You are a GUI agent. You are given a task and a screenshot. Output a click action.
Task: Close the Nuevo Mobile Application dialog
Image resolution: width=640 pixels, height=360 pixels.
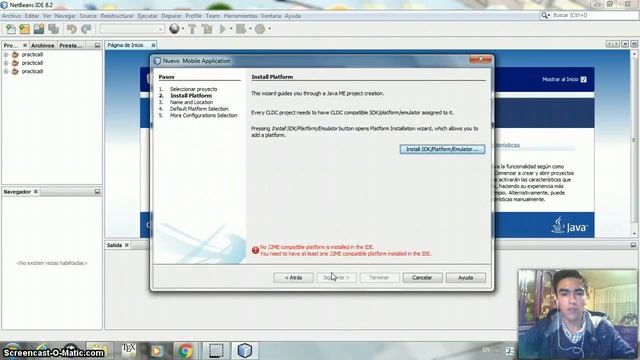480,60
